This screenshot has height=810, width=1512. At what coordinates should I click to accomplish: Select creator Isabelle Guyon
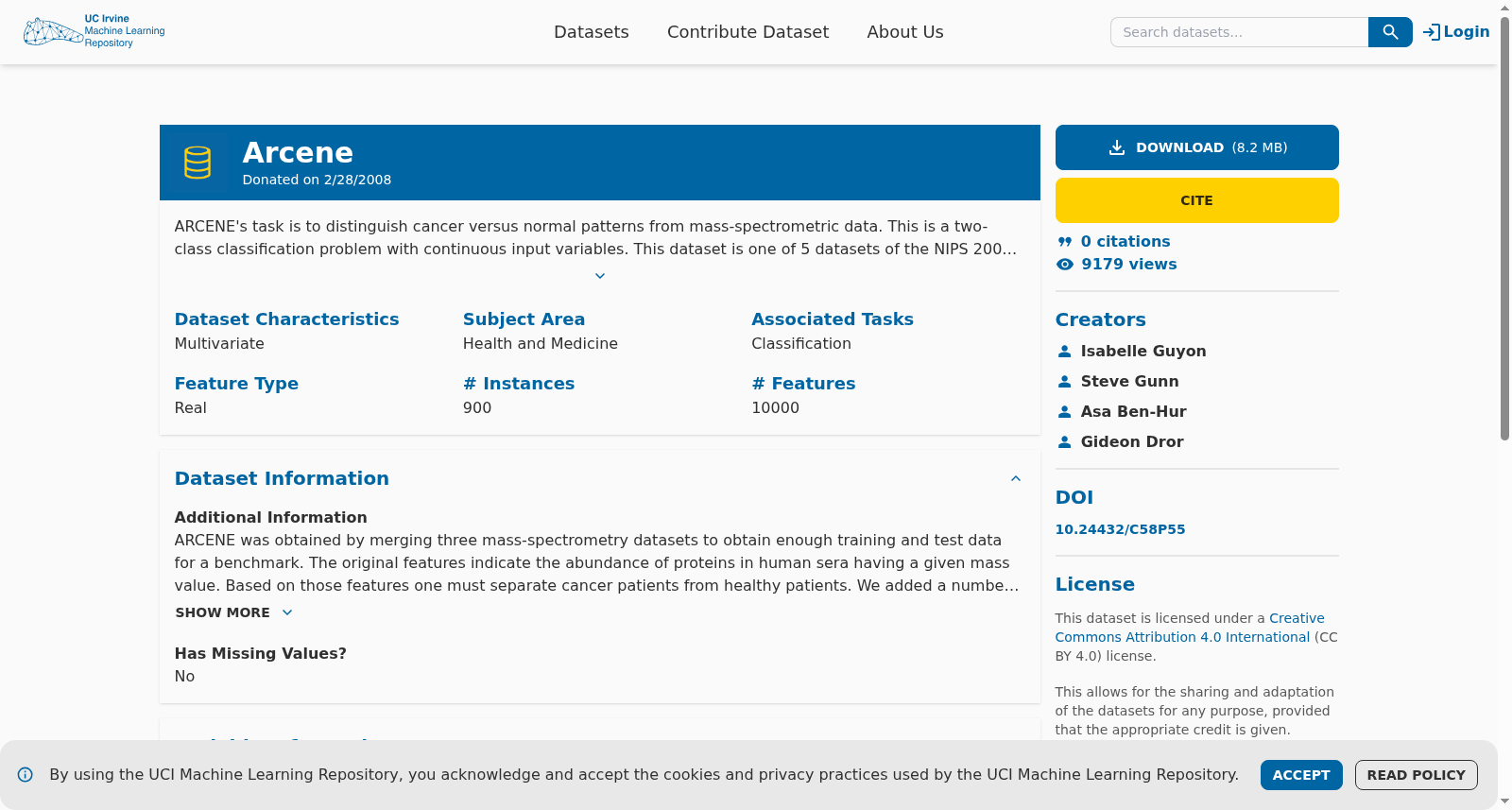tap(1143, 352)
